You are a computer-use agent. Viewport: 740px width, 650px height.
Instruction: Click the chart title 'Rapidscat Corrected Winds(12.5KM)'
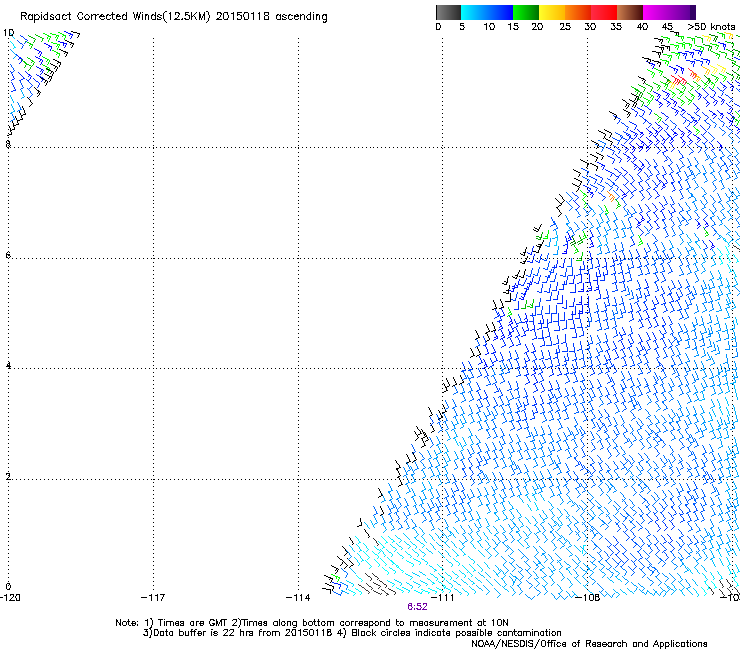point(115,17)
